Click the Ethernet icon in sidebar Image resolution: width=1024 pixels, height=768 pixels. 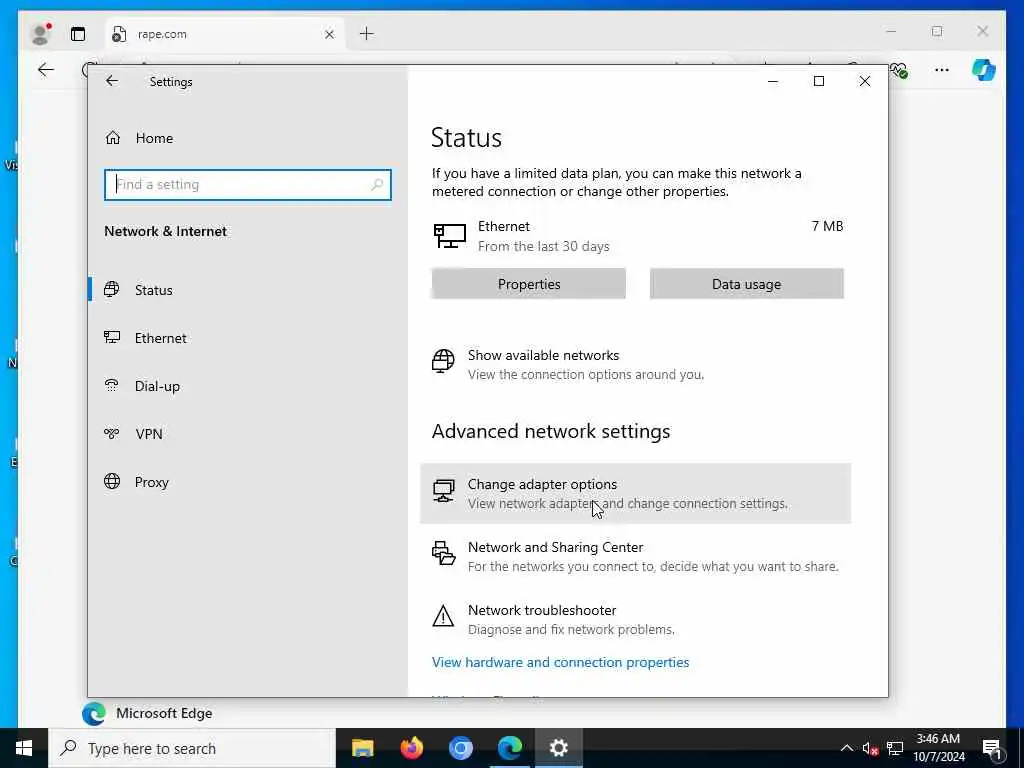[x=112, y=337]
